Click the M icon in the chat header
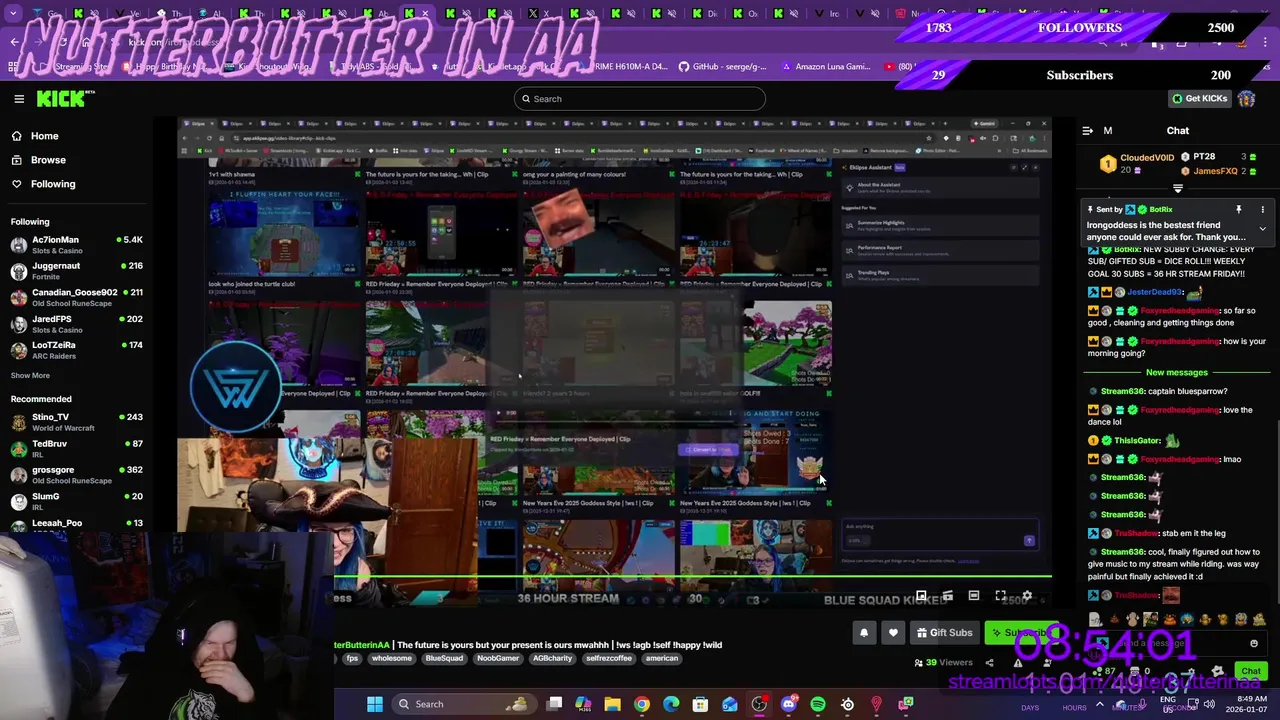 [1108, 131]
